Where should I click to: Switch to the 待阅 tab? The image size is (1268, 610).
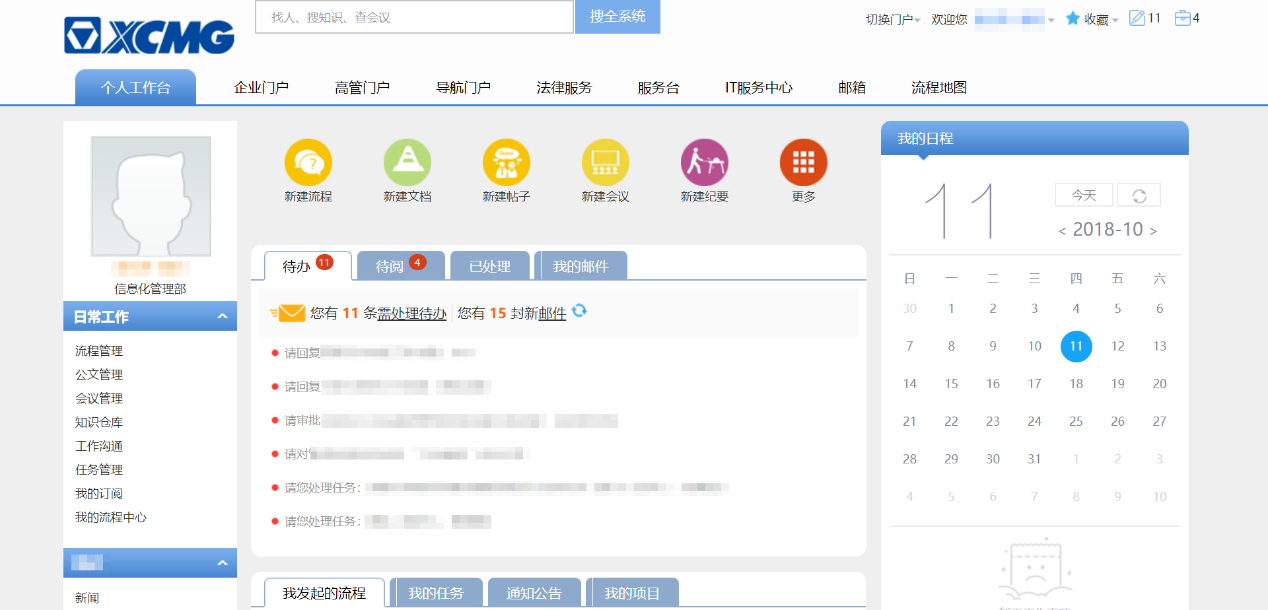(401, 266)
